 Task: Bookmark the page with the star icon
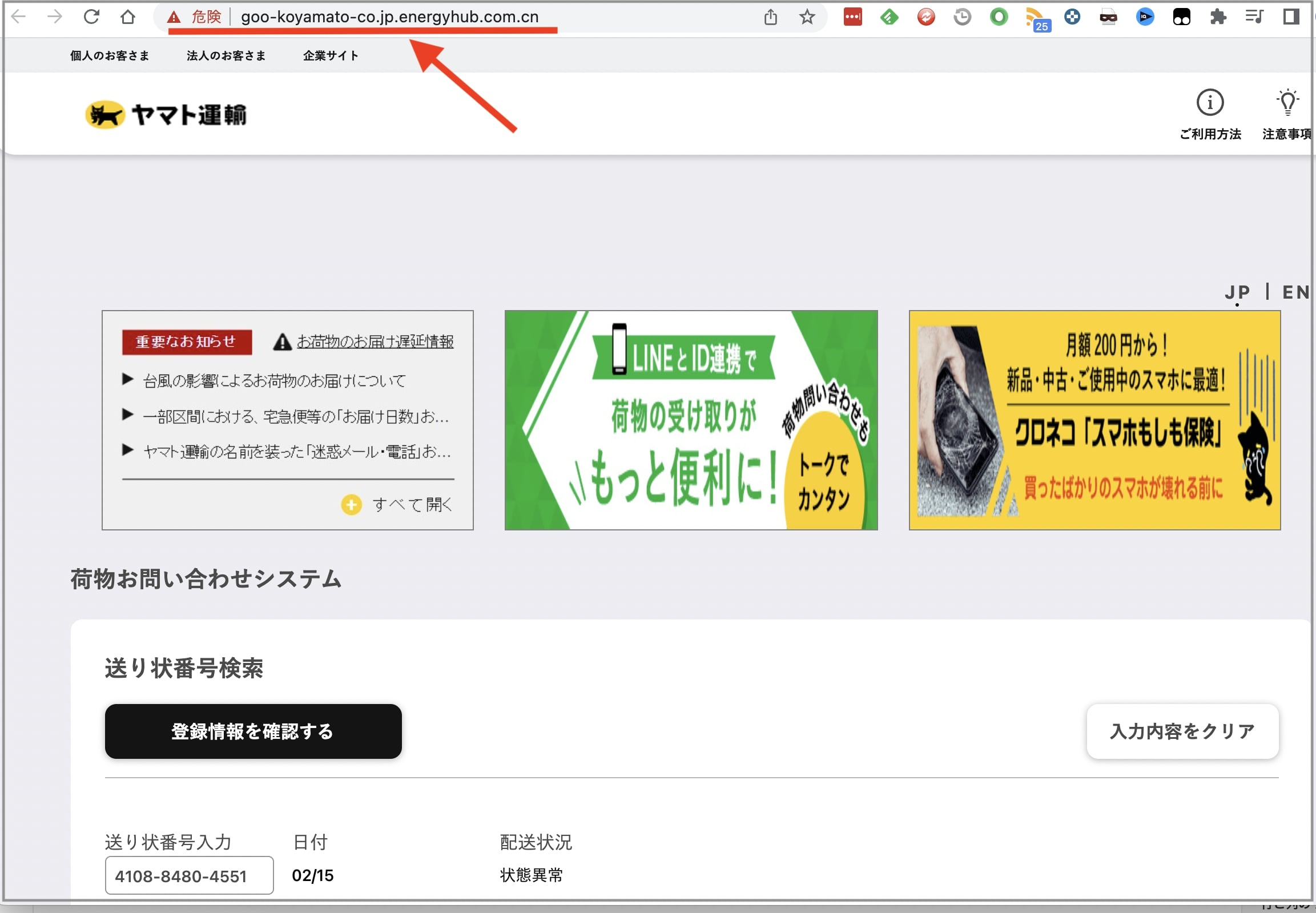806,17
